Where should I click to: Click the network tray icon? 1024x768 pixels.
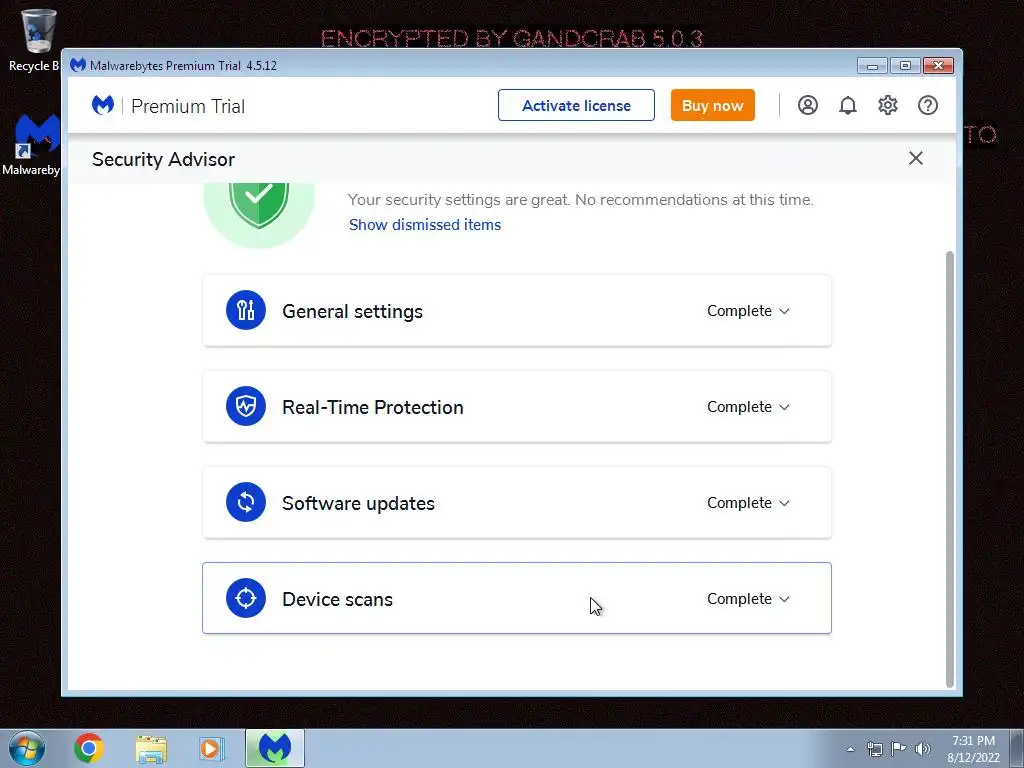[874, 749]
